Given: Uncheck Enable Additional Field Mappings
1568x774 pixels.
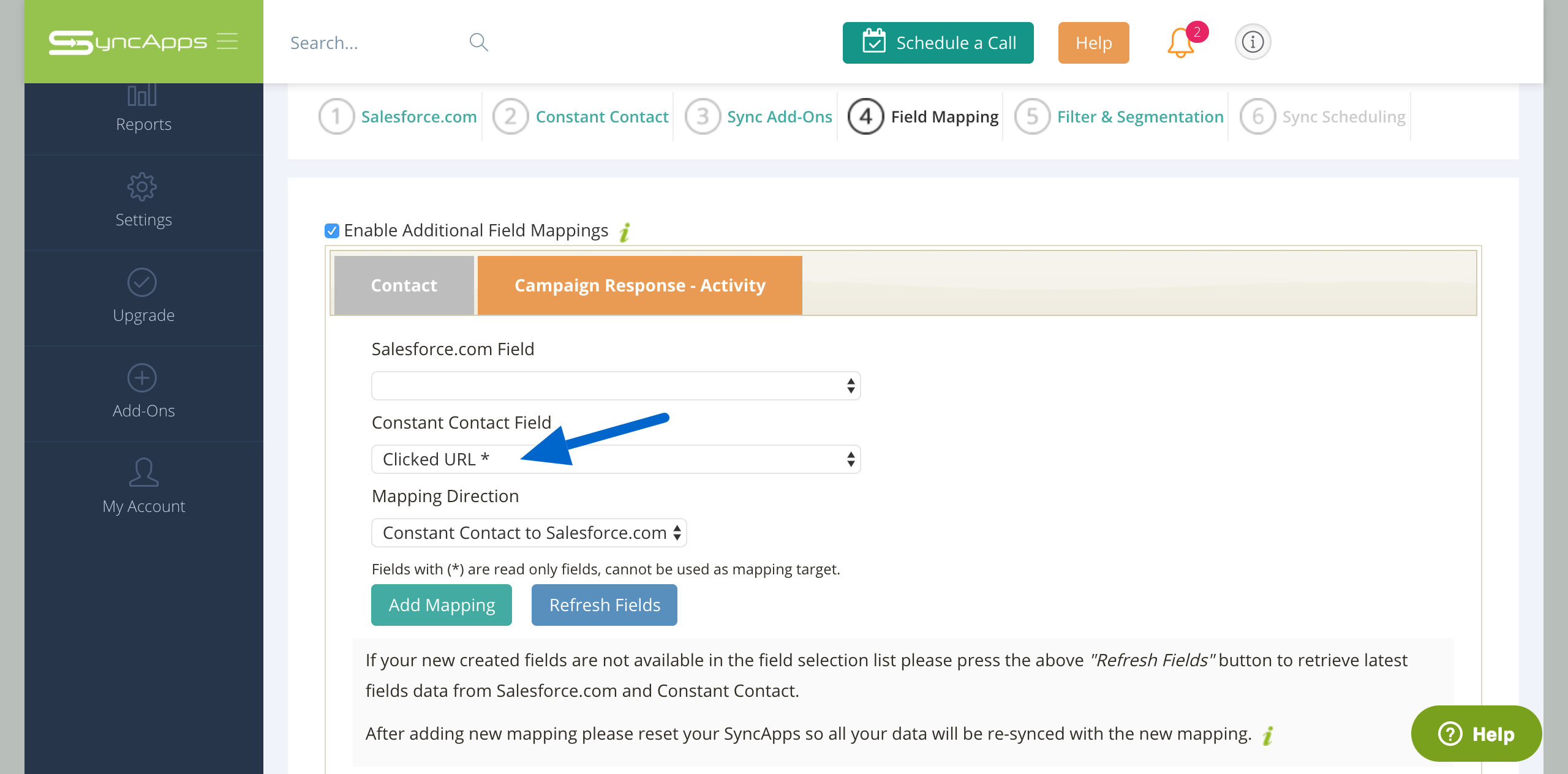Looking at the screenshot, I should coord(332,231).
